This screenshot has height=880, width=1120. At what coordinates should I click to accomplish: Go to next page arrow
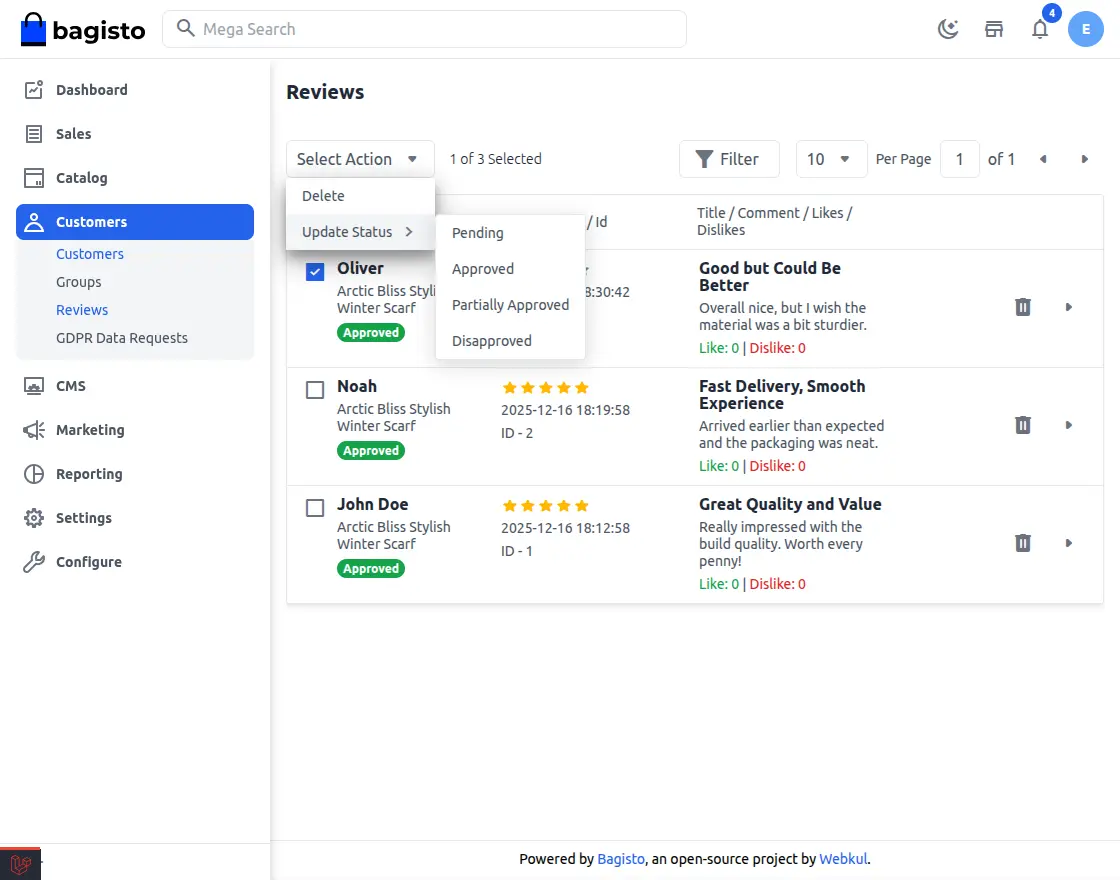[1085, 159]
